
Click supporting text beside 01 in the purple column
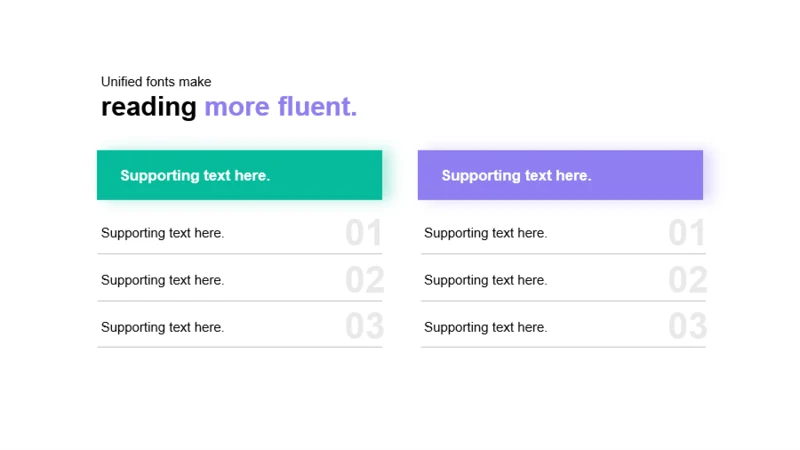(x=485, y=233)
